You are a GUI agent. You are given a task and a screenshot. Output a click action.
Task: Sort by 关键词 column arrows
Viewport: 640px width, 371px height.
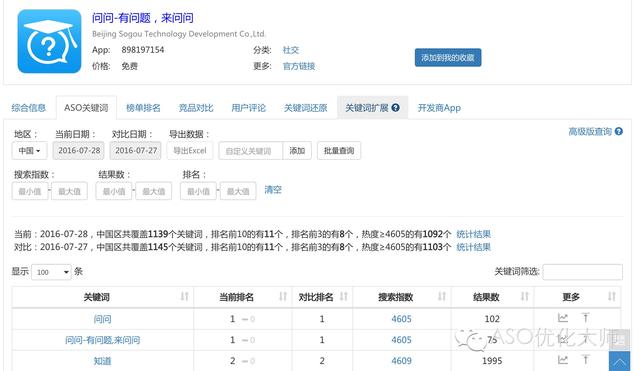[184, 297]
